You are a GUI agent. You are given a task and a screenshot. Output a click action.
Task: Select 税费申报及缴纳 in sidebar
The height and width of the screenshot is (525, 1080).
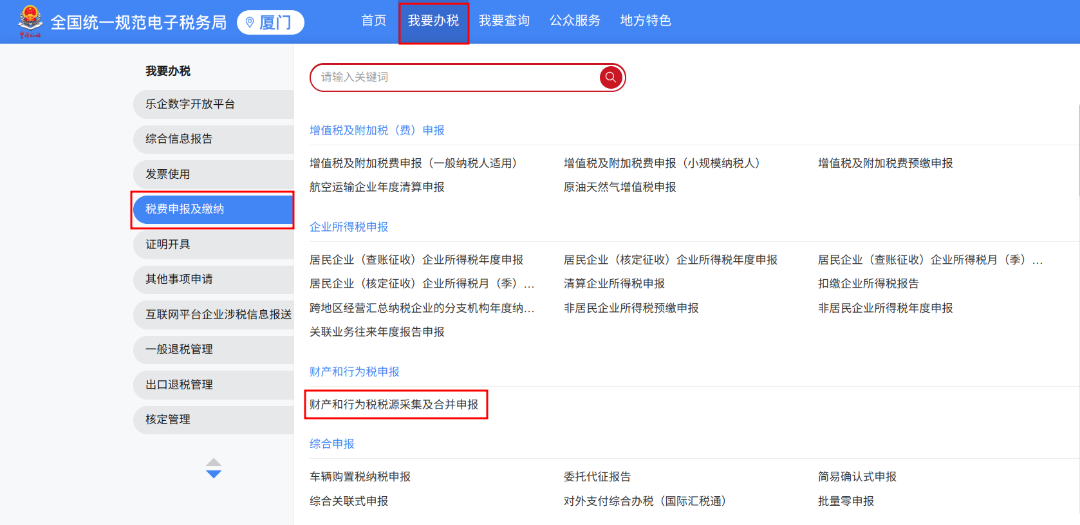tap(214, 209)
